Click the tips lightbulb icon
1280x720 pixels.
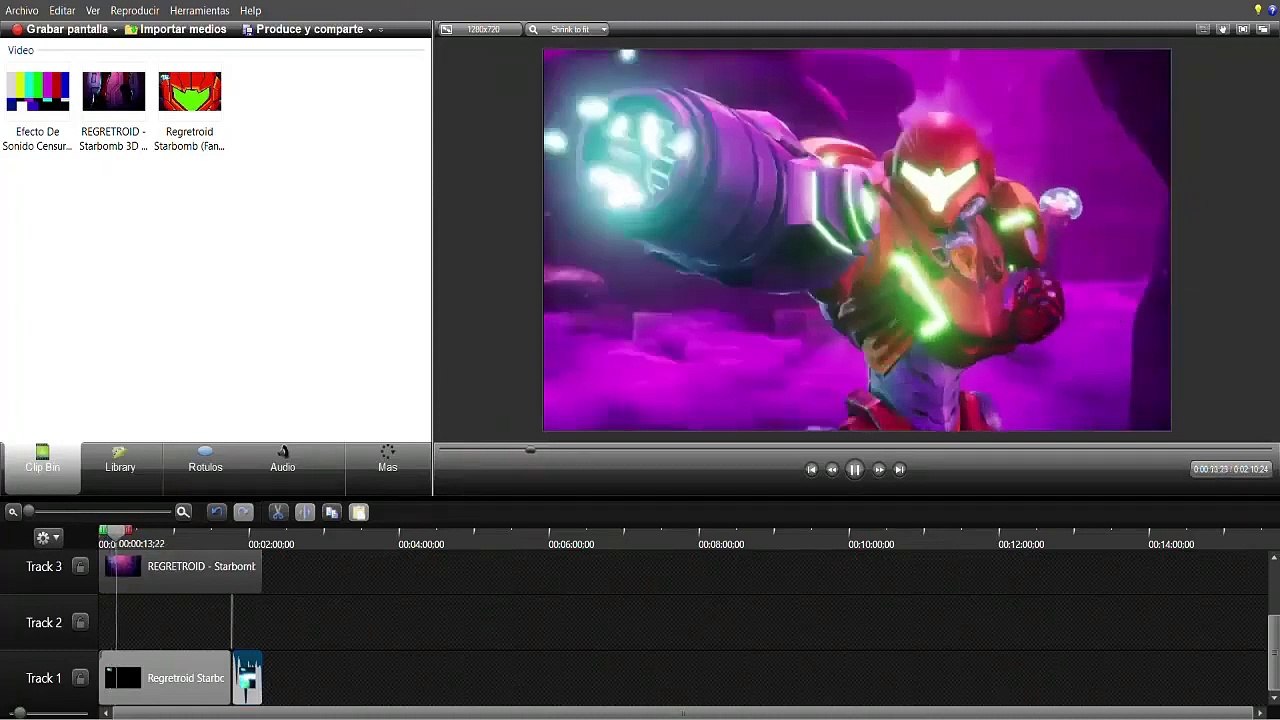pyautogui.click(x=1258, y=10)
